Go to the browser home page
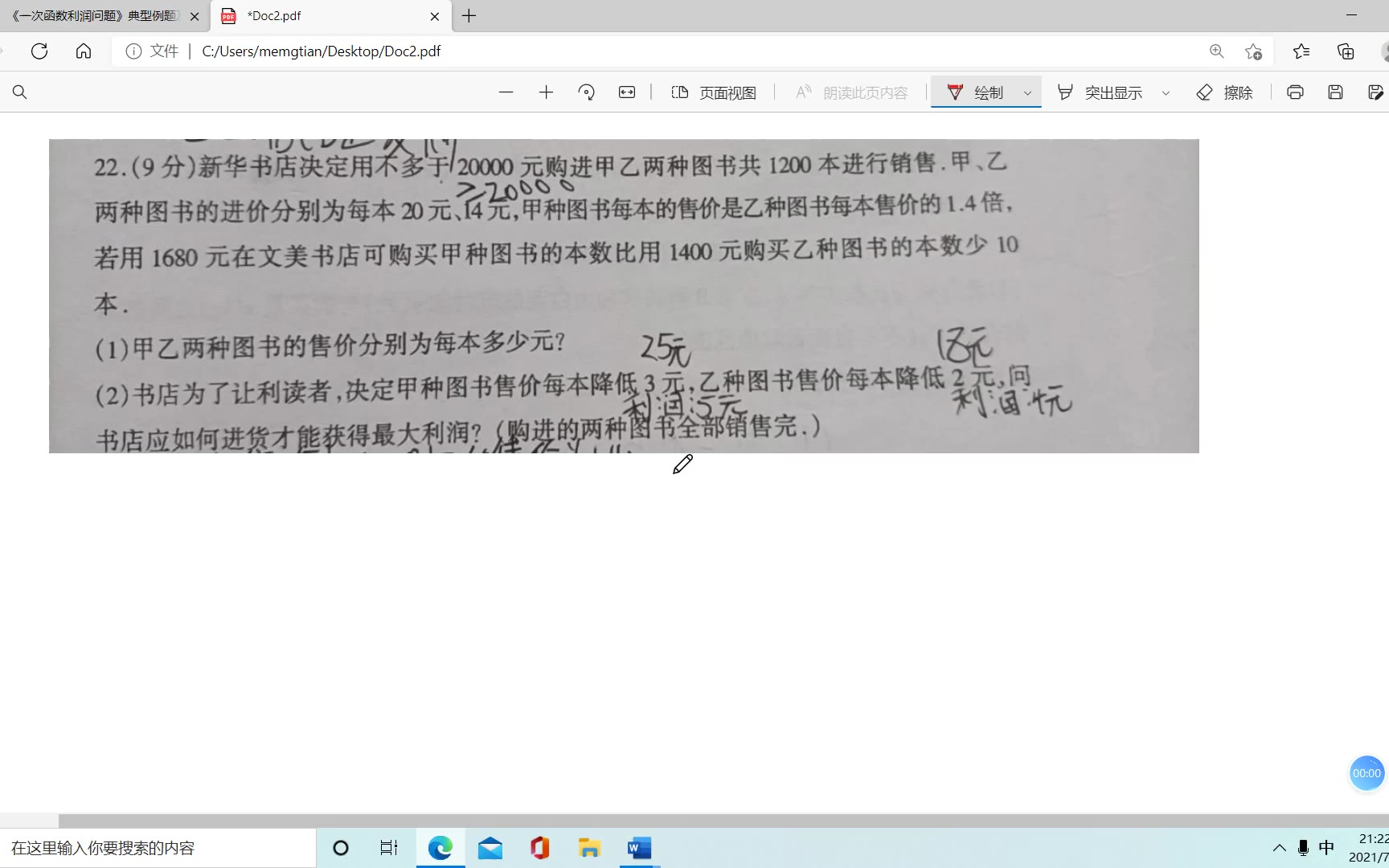This screenshot has width=1389, height=868. tap(84, 51)
